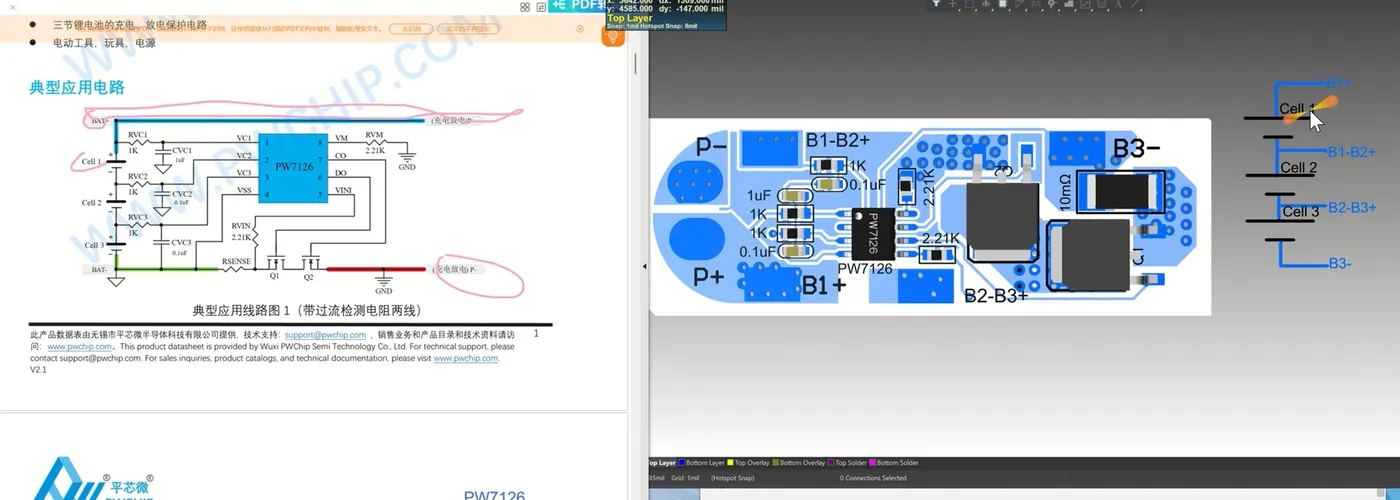Image resolution: width=1400 pixels, height=500 pixels.
Task: Click the orange lightbulb tip icon
Action: tap(613, 36)
